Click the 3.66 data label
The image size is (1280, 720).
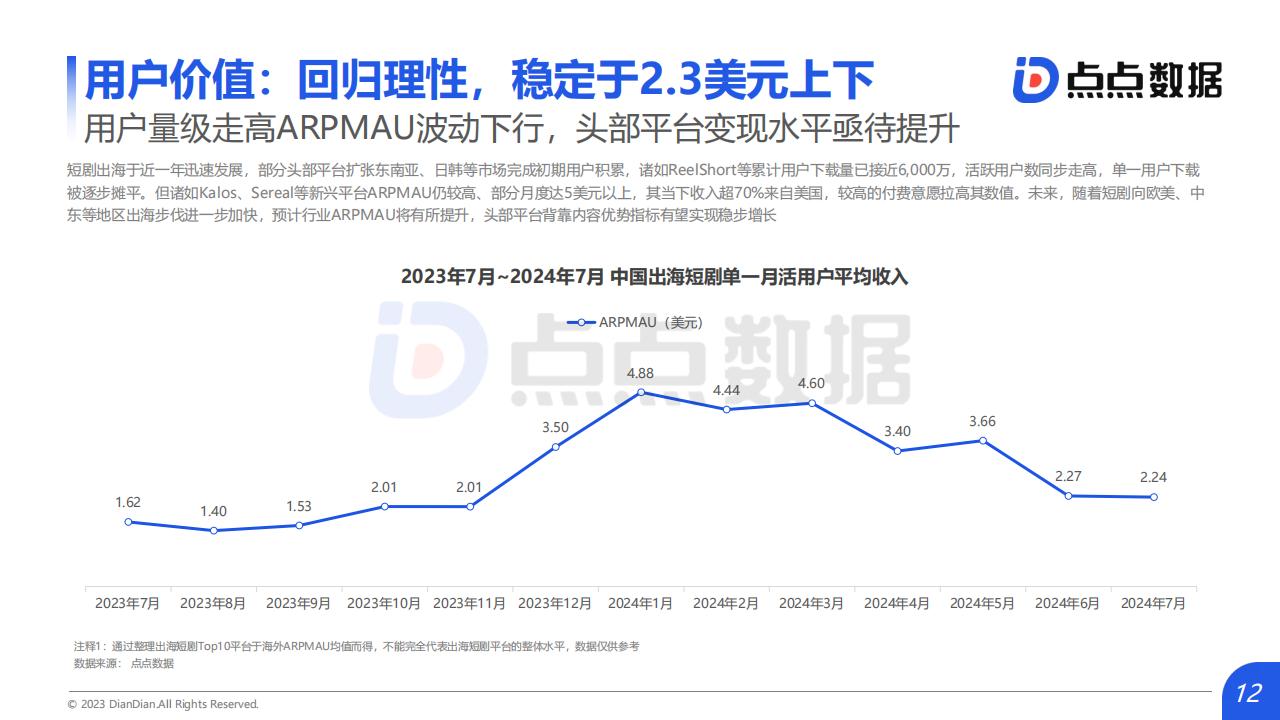coord(983,421)
